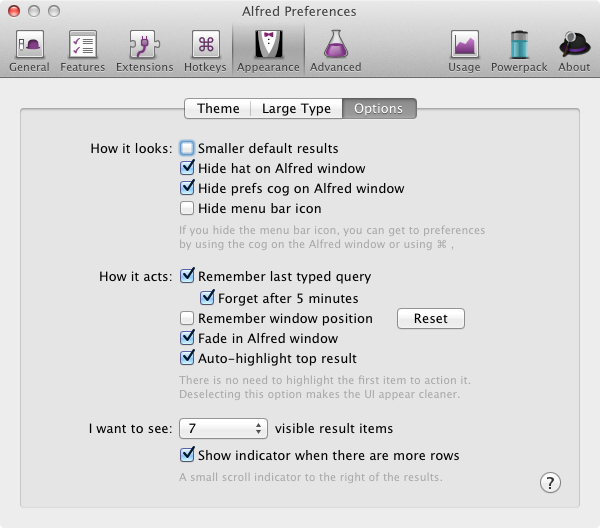The image size is (600, 528).
Task: Click the Reset window position button
Action: [x=430, y=318]
